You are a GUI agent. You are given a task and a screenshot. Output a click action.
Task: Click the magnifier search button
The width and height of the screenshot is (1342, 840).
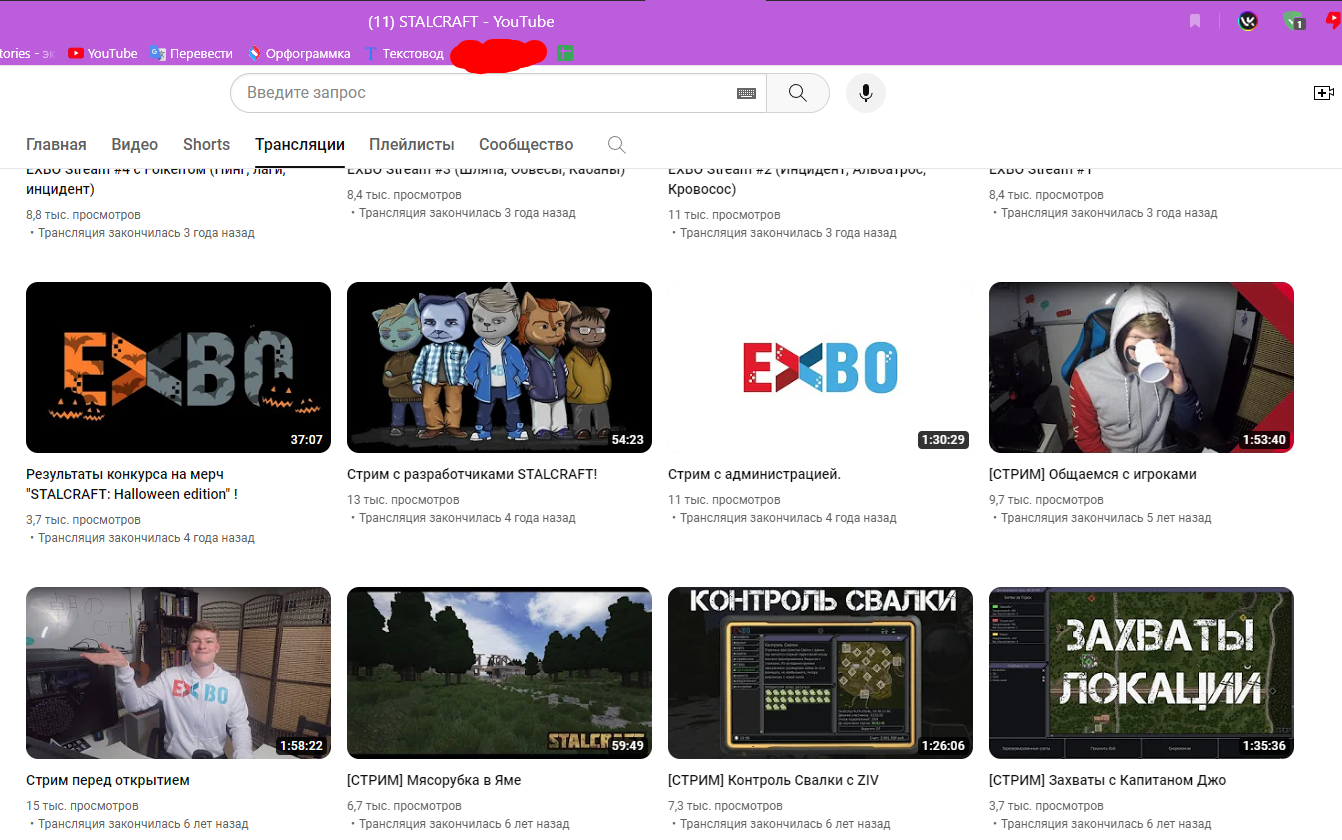tap(797, 93)
